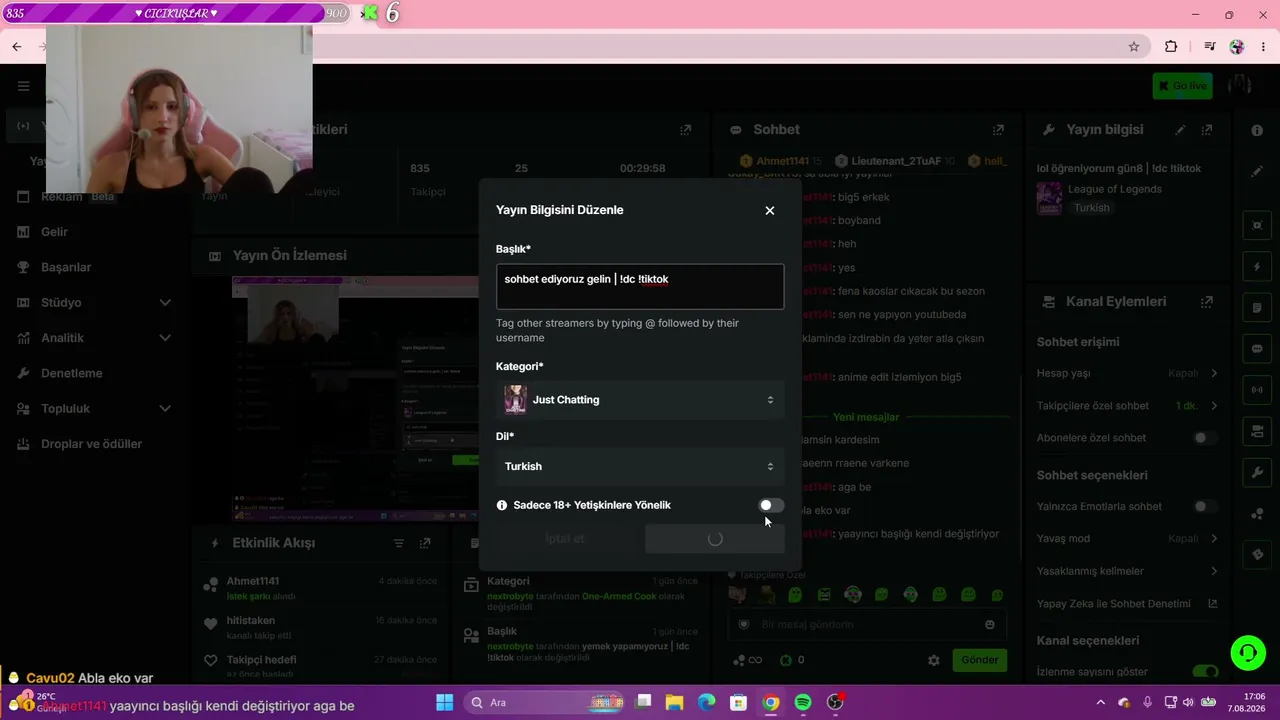Toggle Abonelere özel sohbet switch

pos(1206,438)
